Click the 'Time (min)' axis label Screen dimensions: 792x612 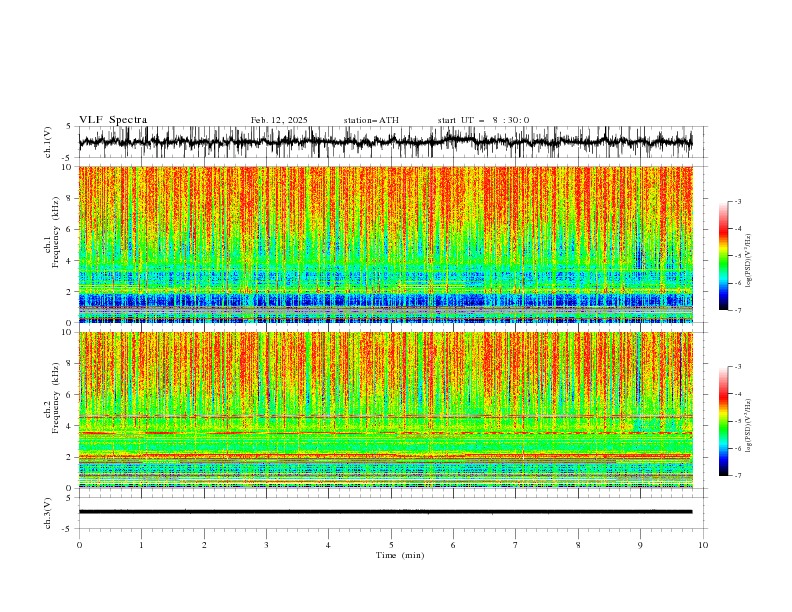(x=400, y=555)
